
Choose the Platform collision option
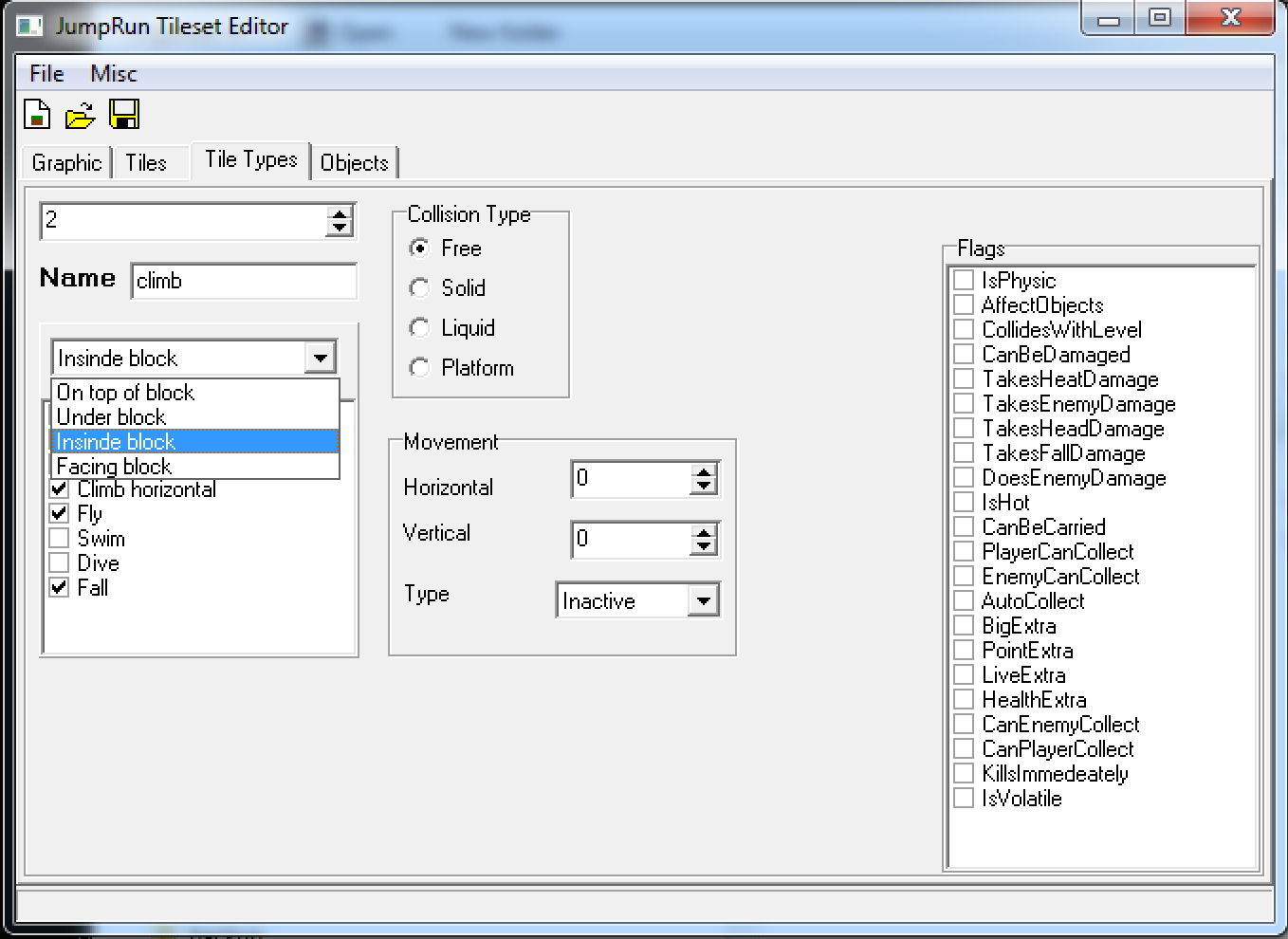[x=419, y=367]
